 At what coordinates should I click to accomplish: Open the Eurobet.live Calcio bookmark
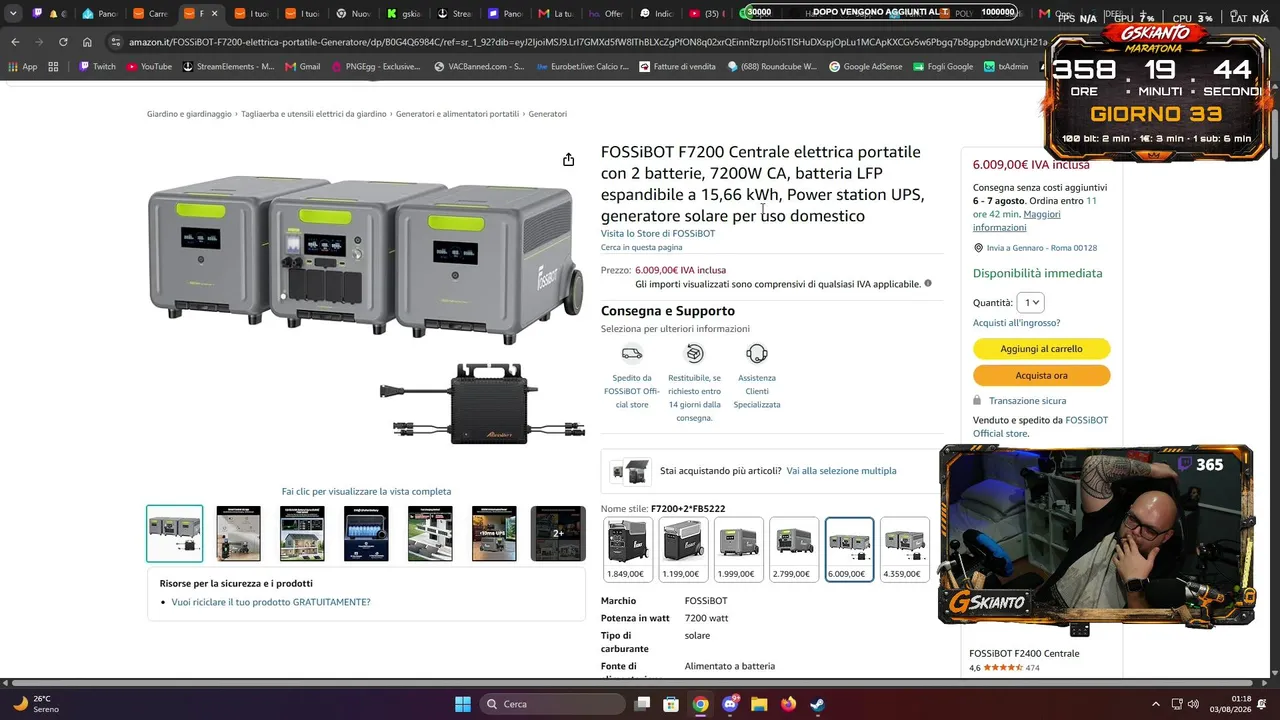click(582, 66)
